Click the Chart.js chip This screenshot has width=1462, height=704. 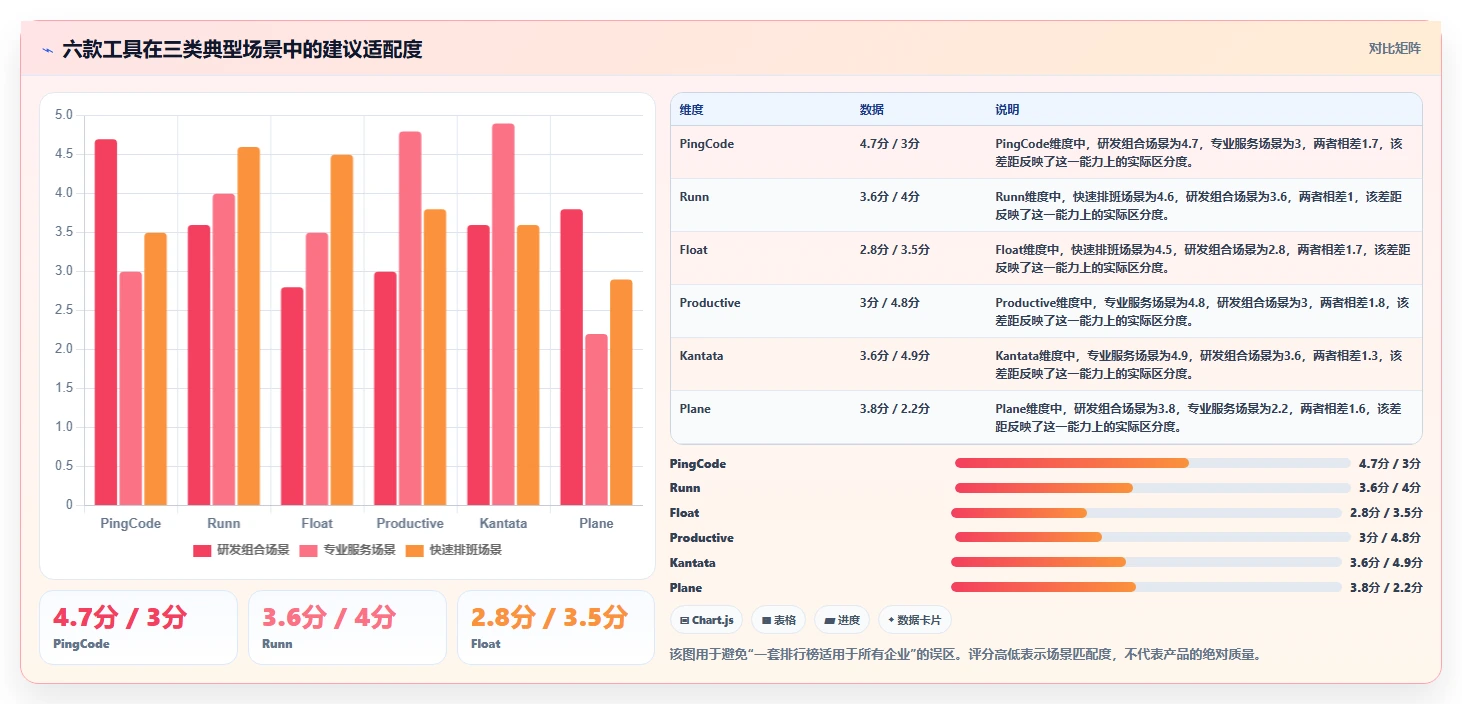pyautogui.click(x=706, y=620)
